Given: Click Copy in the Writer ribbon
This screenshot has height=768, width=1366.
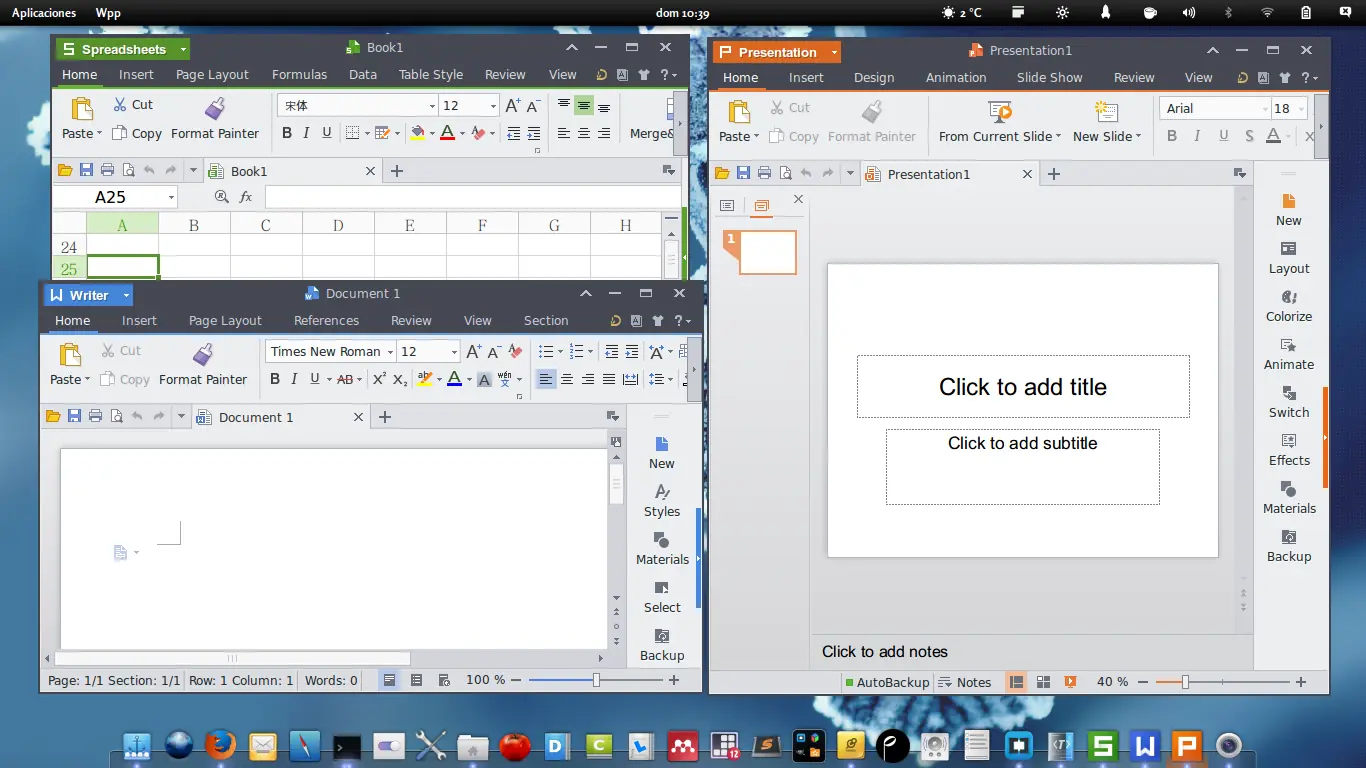Looking at the screenshot, I should tap(124, 379).
